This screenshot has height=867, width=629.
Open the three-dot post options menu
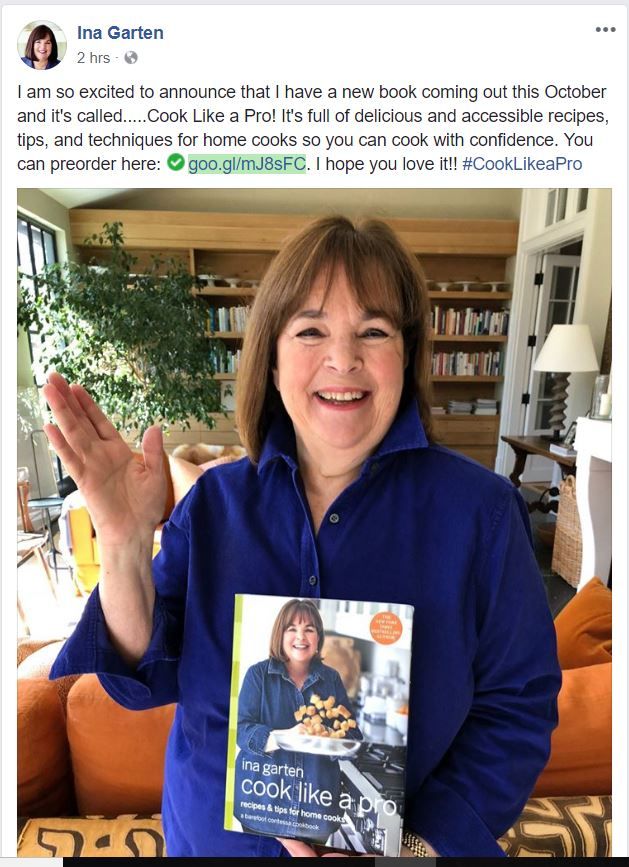(x=605, y=30)
